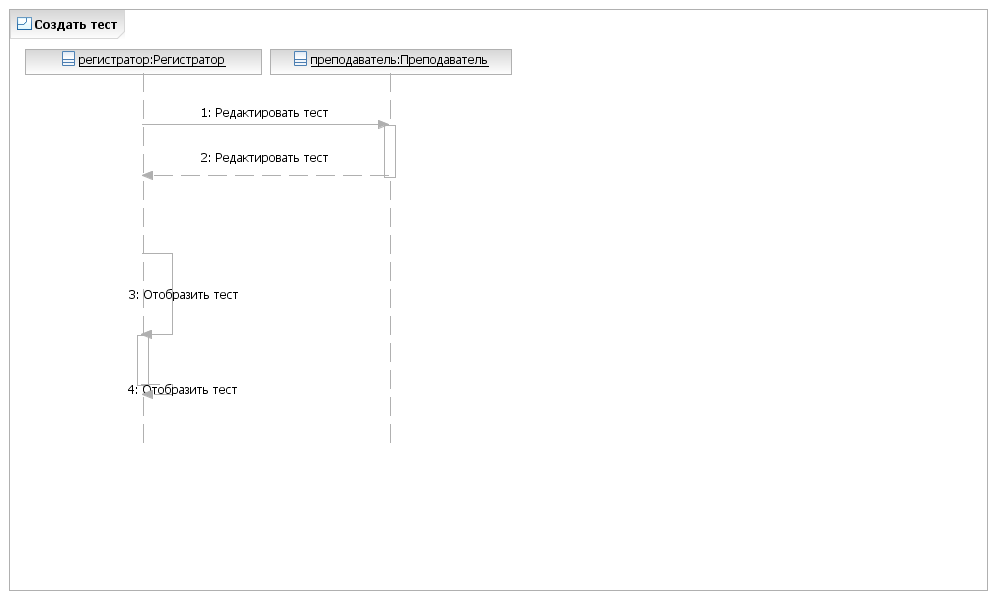Click the arrowhead of self-message 3
This screenshot has height=599, width=996.
(146, 334)
